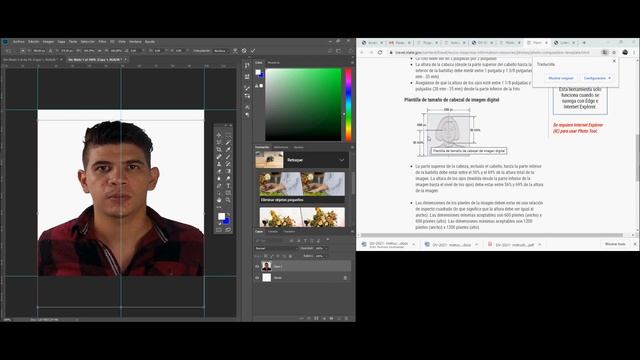Close the translate popup

pyautogui.click(x=614, y=61)
